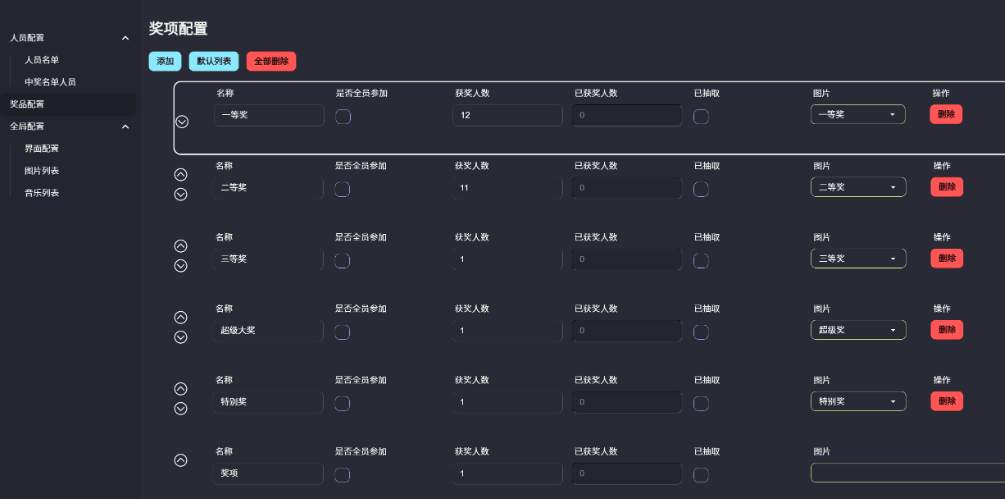Image resolution: width=1005 pixels, height=499 pixels.
Task: Toggle 已抽取 checkbox for 二等奖
Action: click(x=701, y=188)
